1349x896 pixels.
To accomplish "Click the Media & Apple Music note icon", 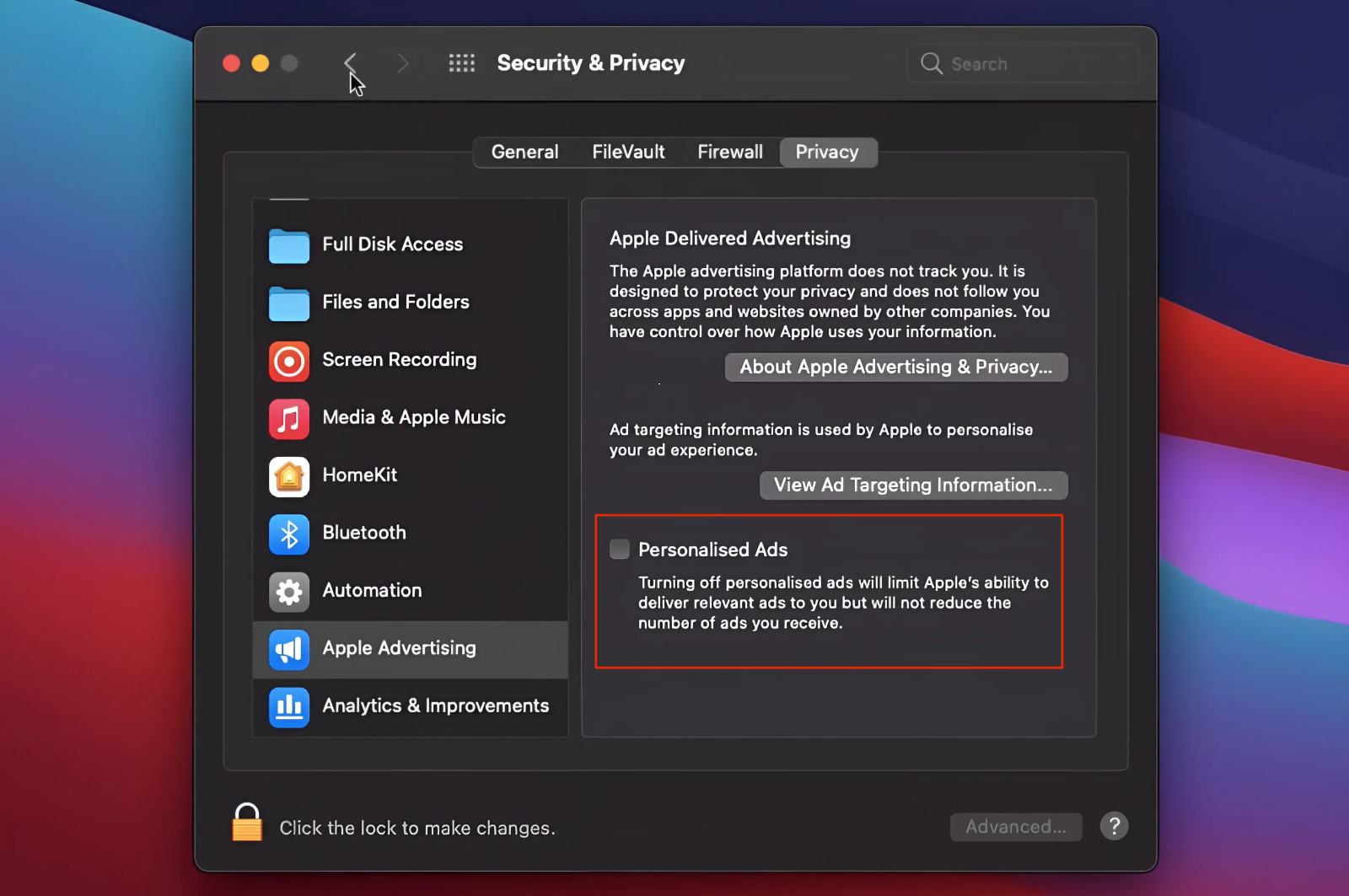I will (x=289, y=418).
